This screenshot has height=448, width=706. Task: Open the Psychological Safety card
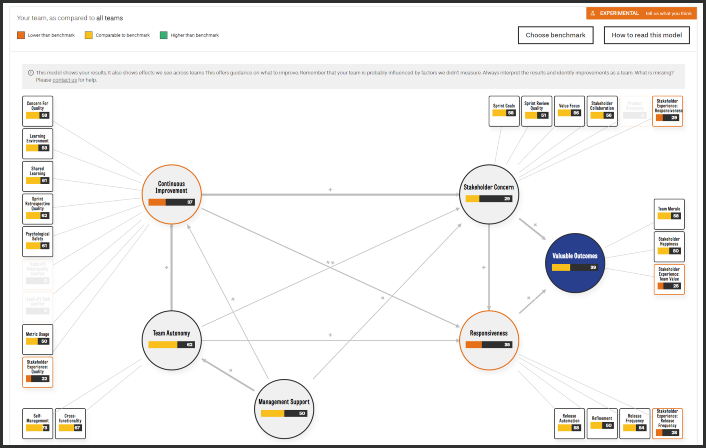37,242
